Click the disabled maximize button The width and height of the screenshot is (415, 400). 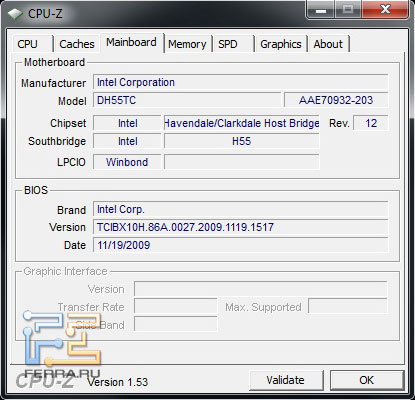348,10
